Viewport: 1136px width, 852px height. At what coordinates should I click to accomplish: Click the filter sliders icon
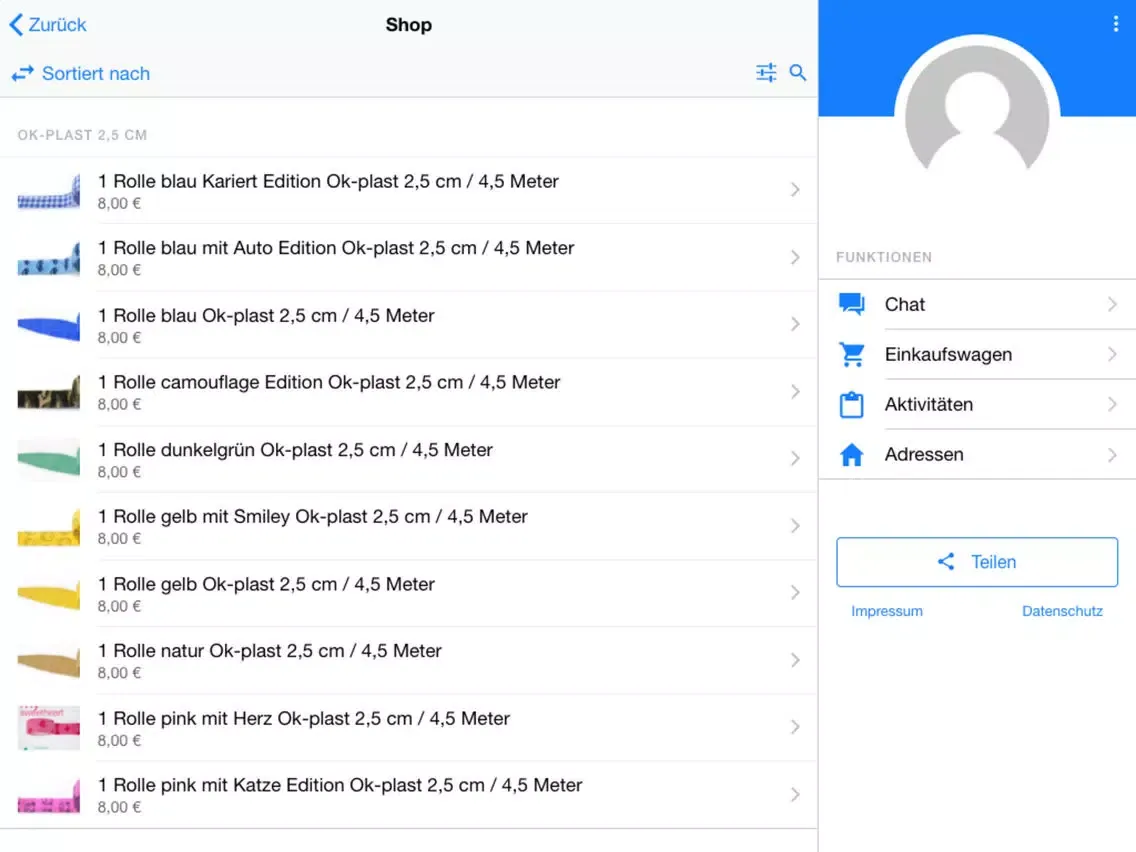point(766,73)
